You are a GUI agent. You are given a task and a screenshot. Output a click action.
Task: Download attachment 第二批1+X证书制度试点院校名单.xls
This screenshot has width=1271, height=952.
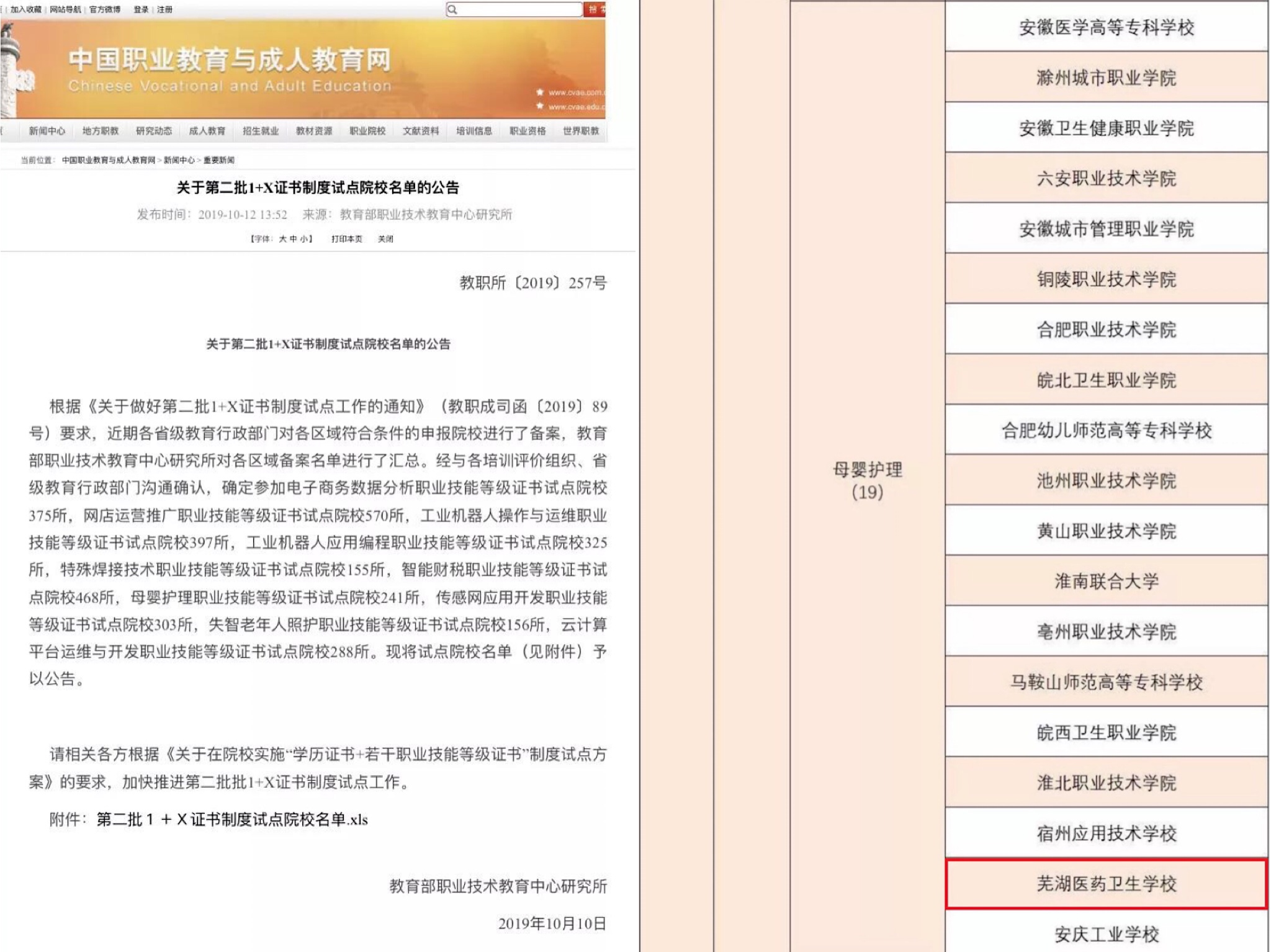tap(232, 819)
